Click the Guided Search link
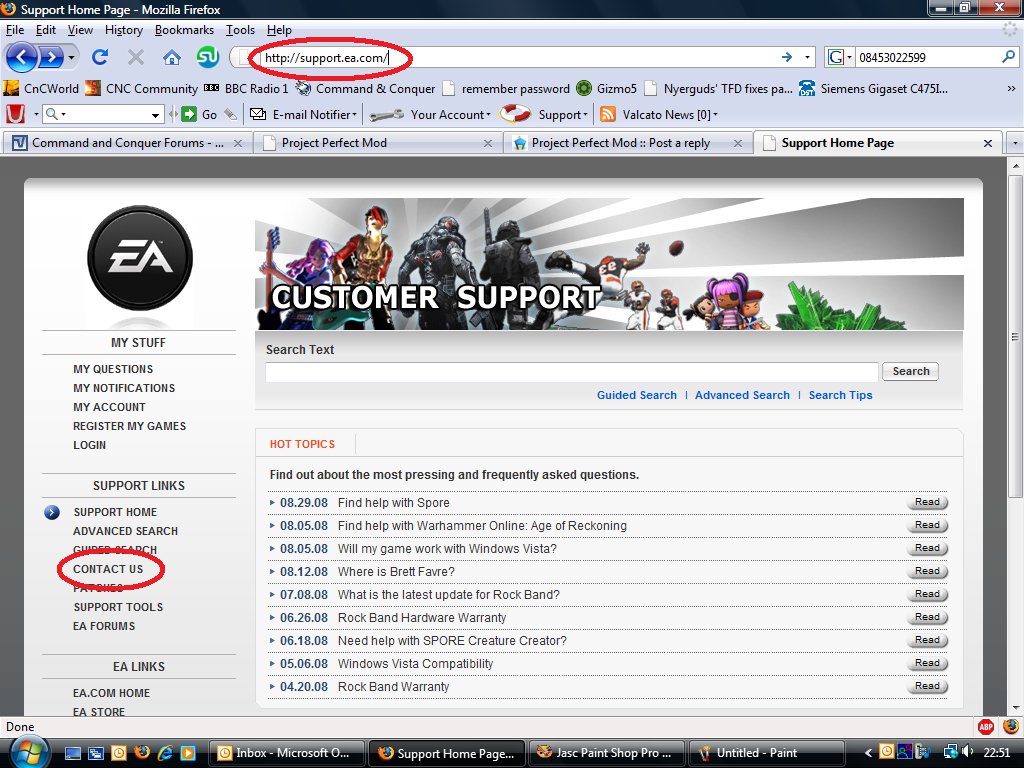Viewport: 1024px width, 768px height. [637, 395]
